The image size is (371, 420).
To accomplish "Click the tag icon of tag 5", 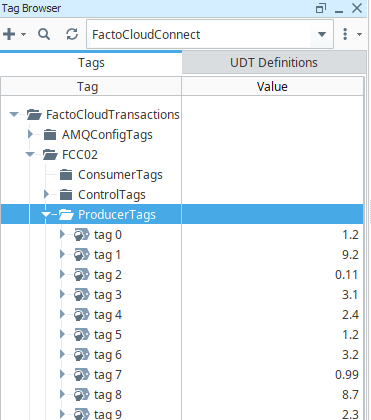I will tap(82, 335).
